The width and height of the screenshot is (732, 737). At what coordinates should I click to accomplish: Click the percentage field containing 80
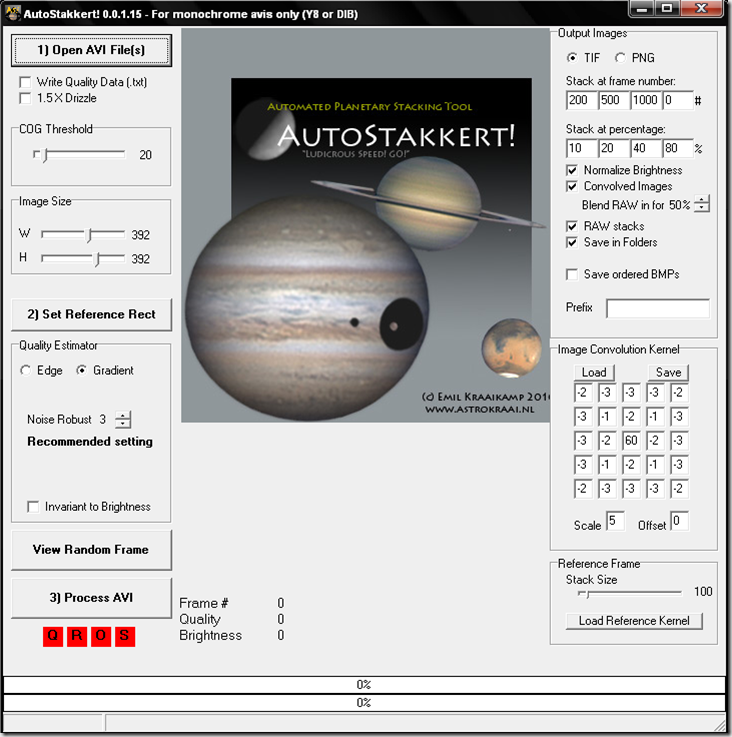[677, 148]
